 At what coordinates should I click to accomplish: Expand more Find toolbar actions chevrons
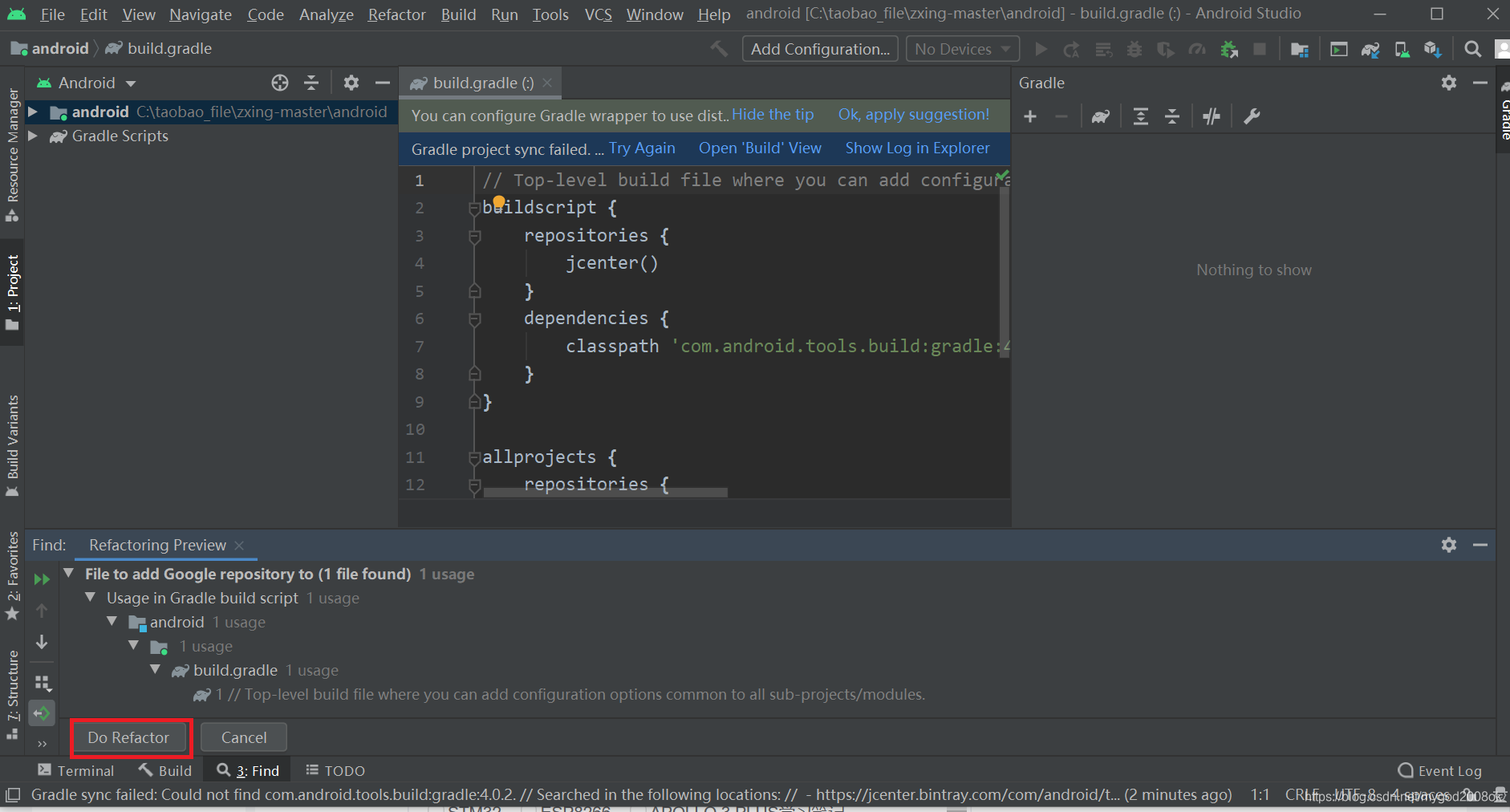point(42,743)
